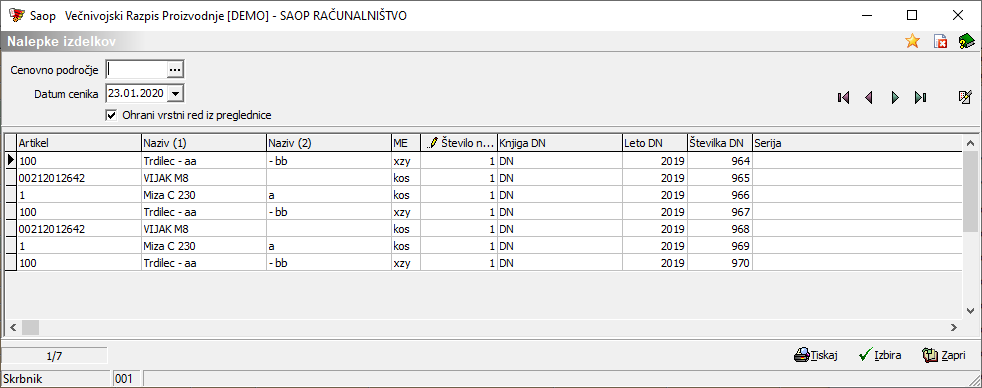Click the vertical scrollbar up arrow
Image resolution: width=982 pixels, height=388 pixels.
pos(970,143)
